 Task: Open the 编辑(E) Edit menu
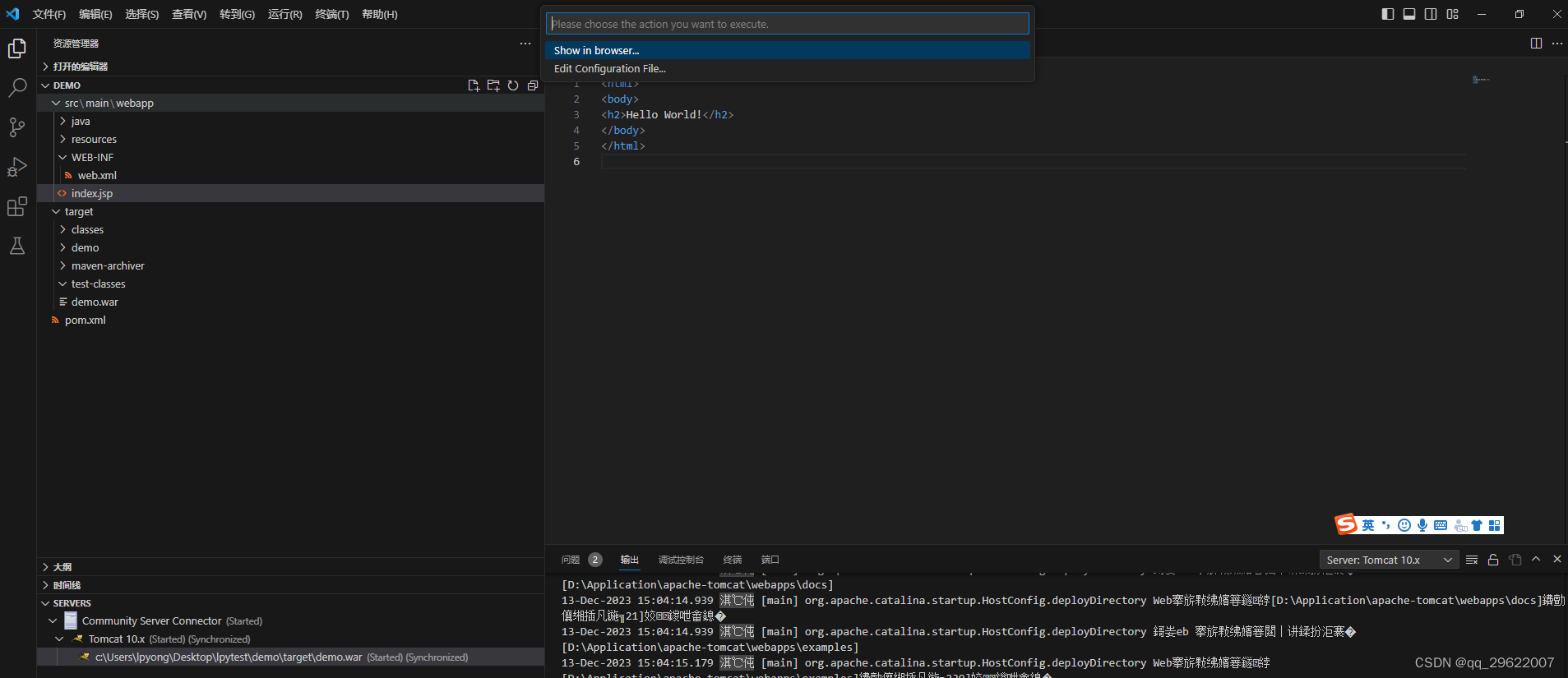tap(95, 14)
